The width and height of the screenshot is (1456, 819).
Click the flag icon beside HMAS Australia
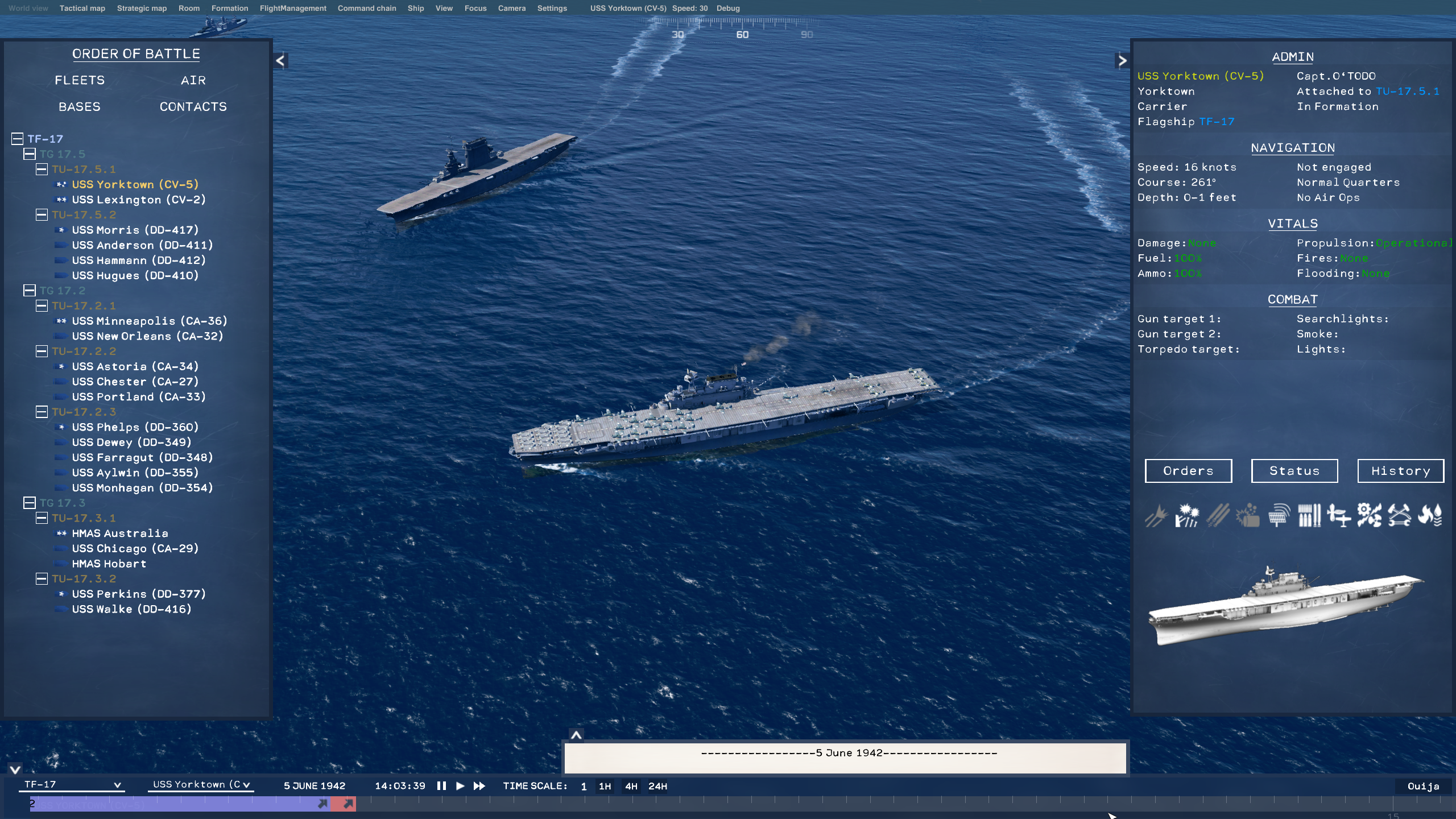coord(61,533)
